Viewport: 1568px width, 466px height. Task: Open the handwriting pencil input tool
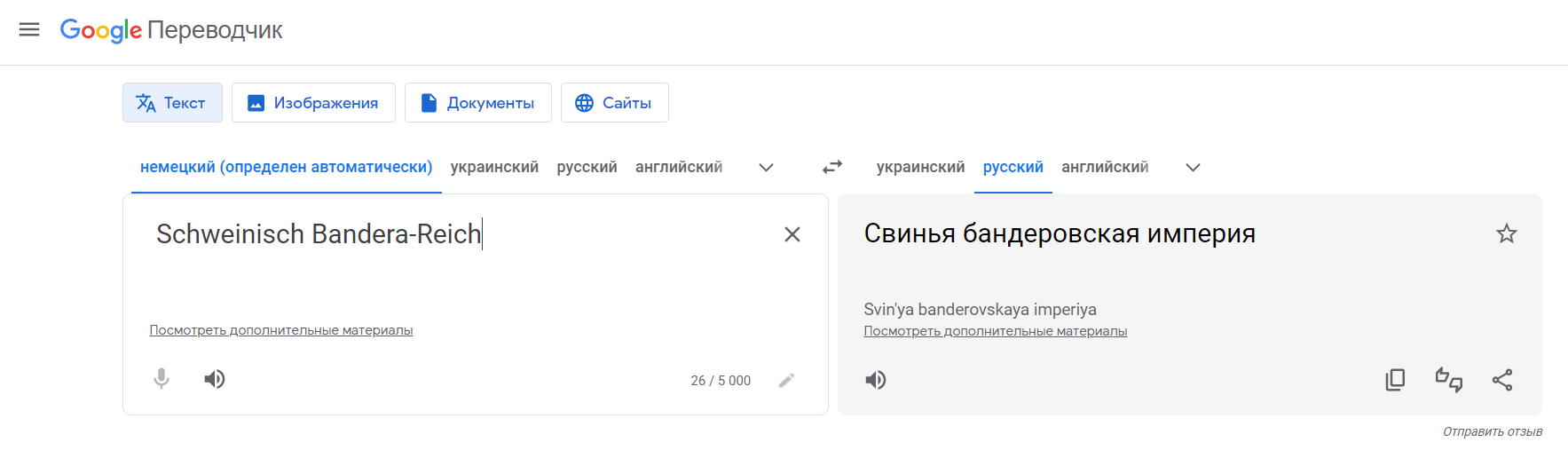point(786,380)
